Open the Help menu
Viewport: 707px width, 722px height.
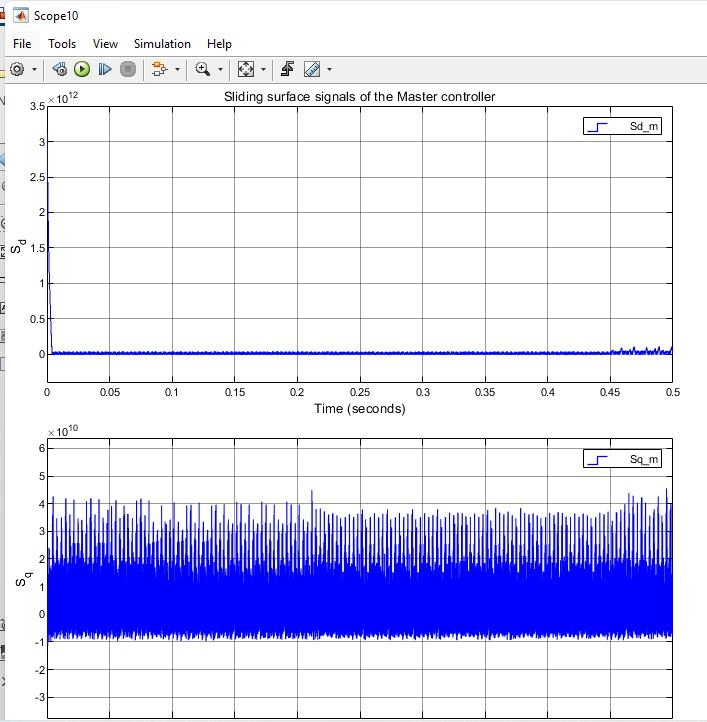pyautogui.click(x=219, y=44)
